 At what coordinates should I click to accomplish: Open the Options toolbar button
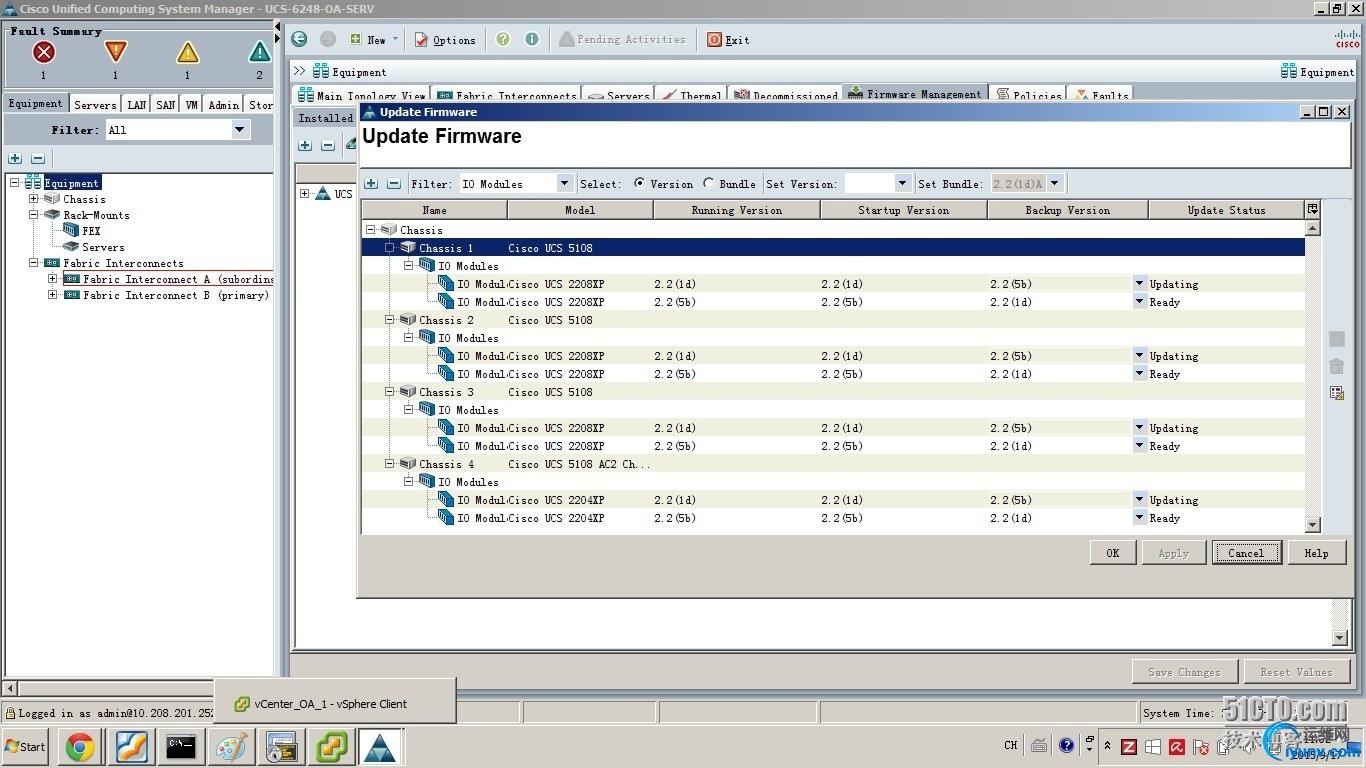[446, 39]
